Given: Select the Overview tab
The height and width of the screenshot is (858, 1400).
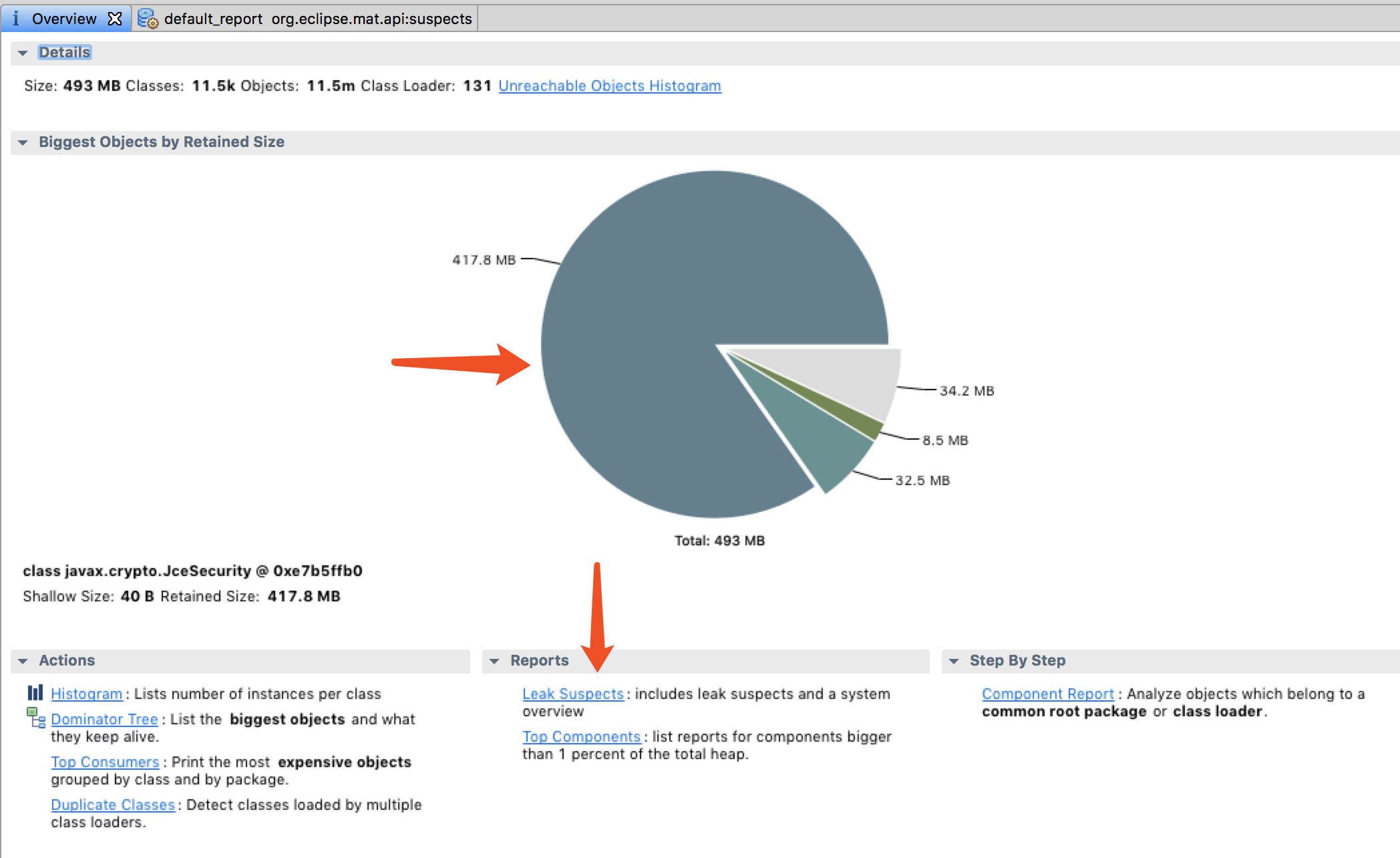Looking at the screenshot, I should point(64,19).
